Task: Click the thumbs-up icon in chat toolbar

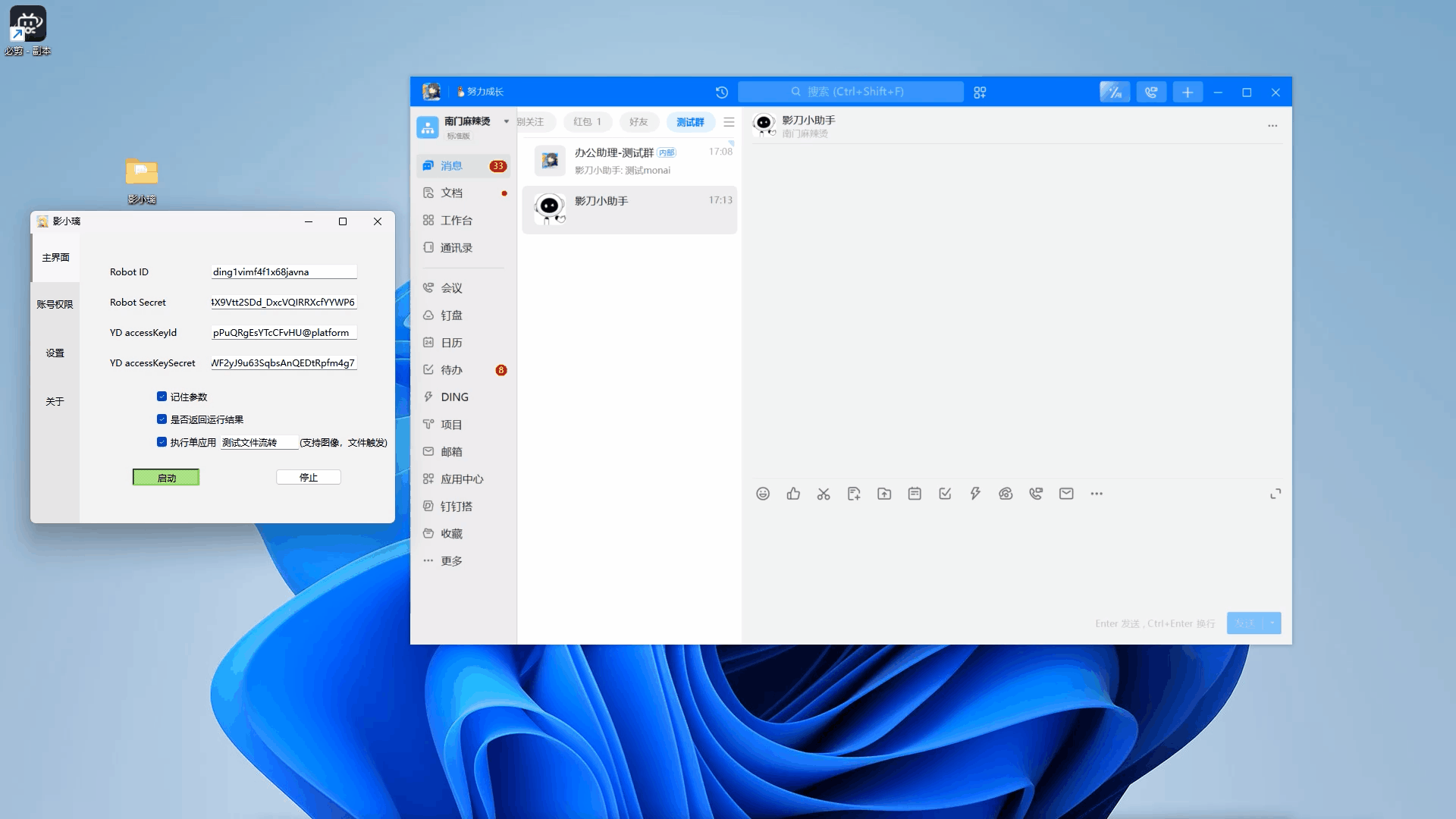Action: coord(793,494)
